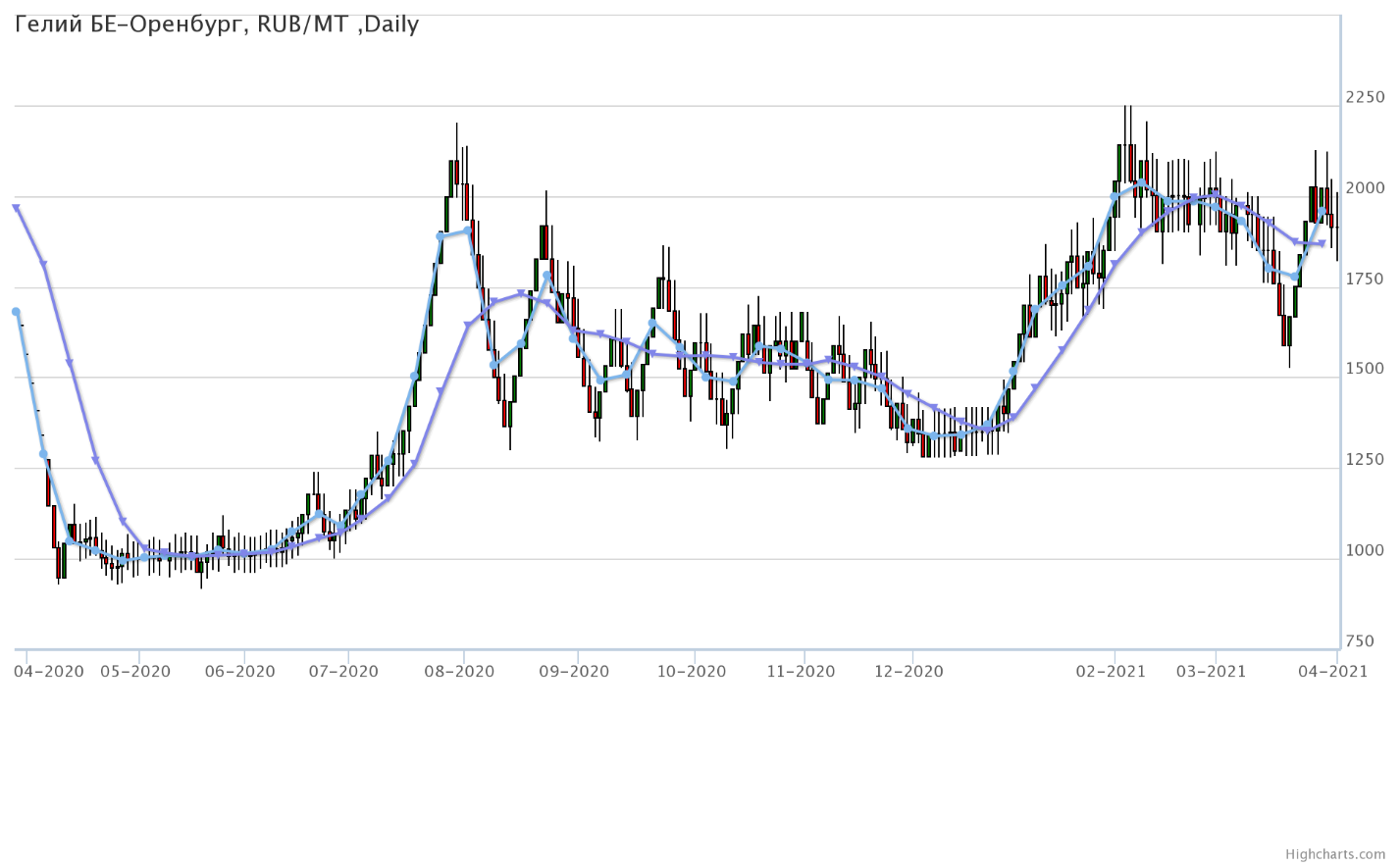The width and height of the screenshot is (1400, 866).
Task: Click the 2250 y-axis price label
Action: 1366,97
